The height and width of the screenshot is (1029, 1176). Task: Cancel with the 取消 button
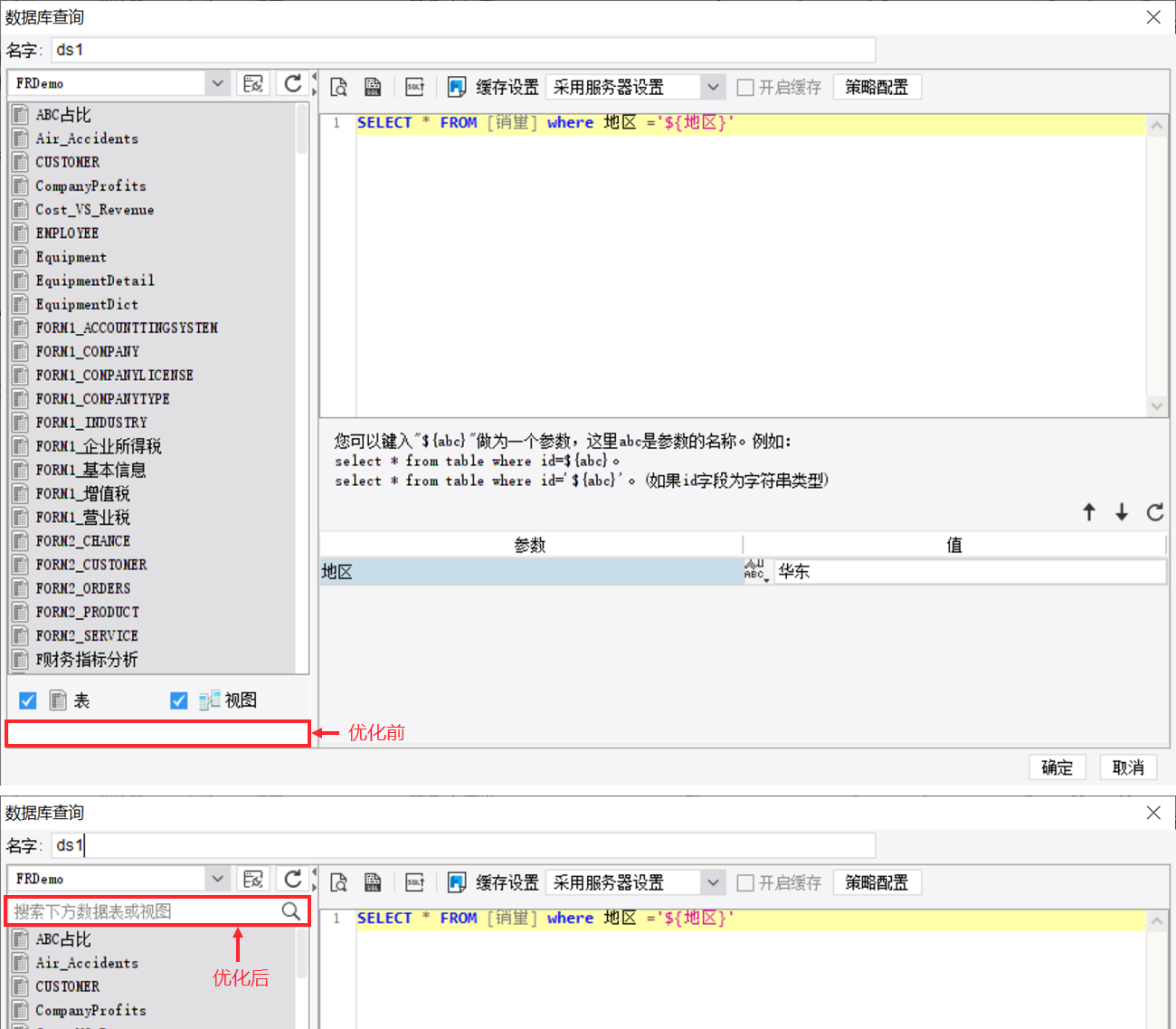click(1128, 767)
